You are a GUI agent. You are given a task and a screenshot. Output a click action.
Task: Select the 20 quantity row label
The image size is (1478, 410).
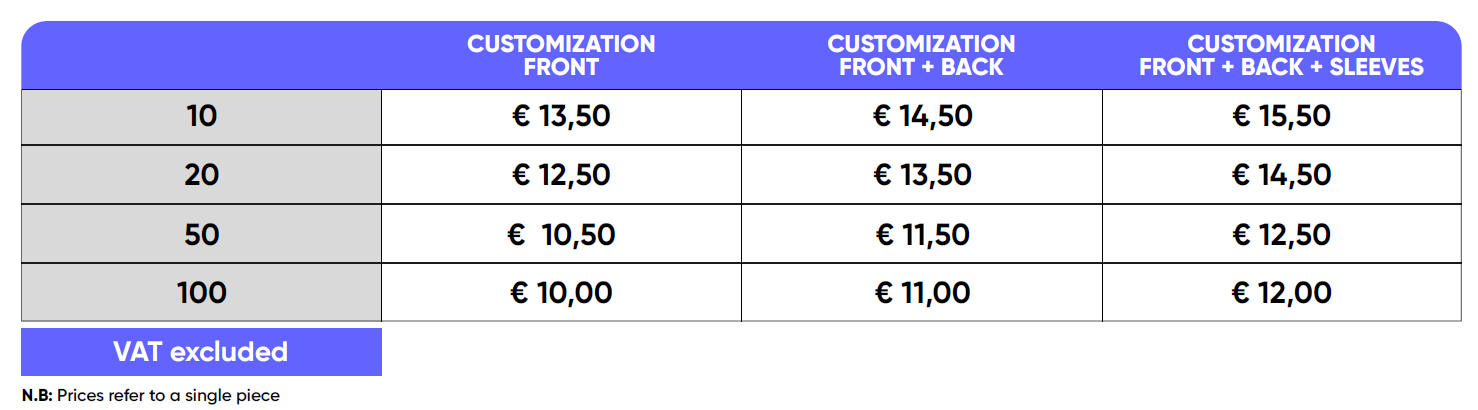coord(201,175)
